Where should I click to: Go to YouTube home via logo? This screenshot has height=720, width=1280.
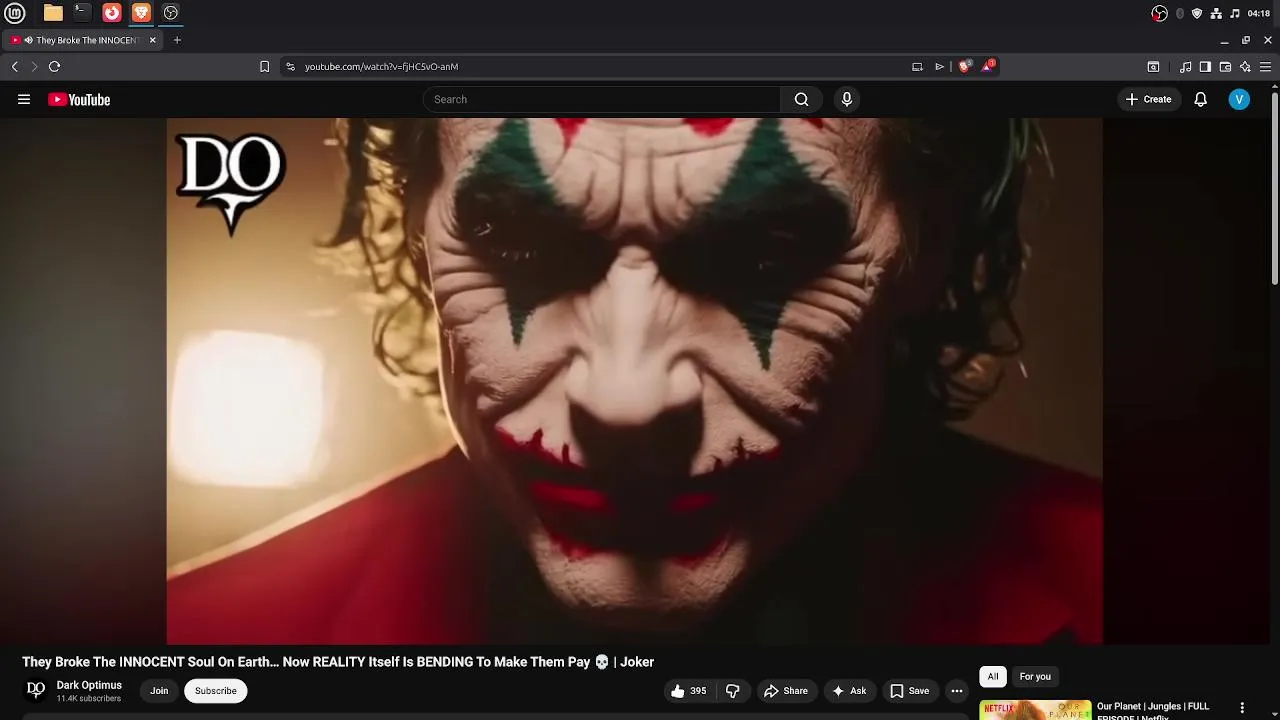coord(79,99)
